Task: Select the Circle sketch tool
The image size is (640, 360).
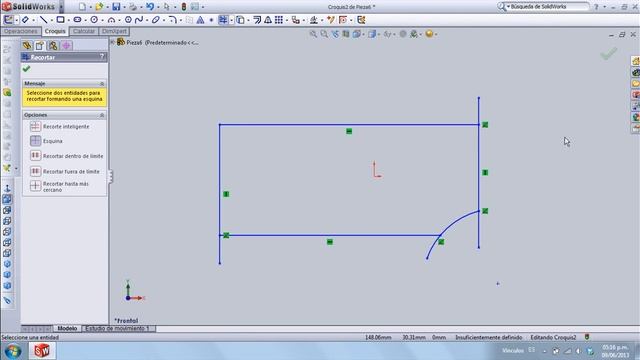Action: pyautogui.click(x=94, y=20)
